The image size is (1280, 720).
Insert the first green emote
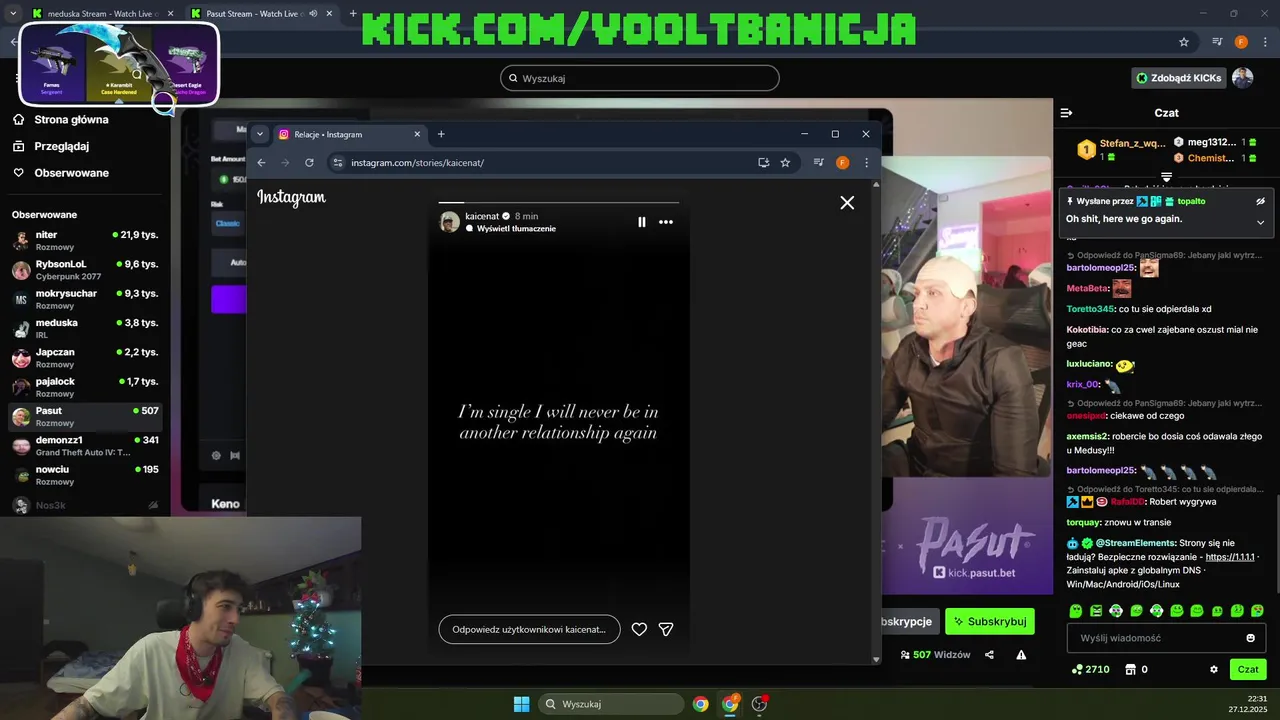tap(1076, 611)
